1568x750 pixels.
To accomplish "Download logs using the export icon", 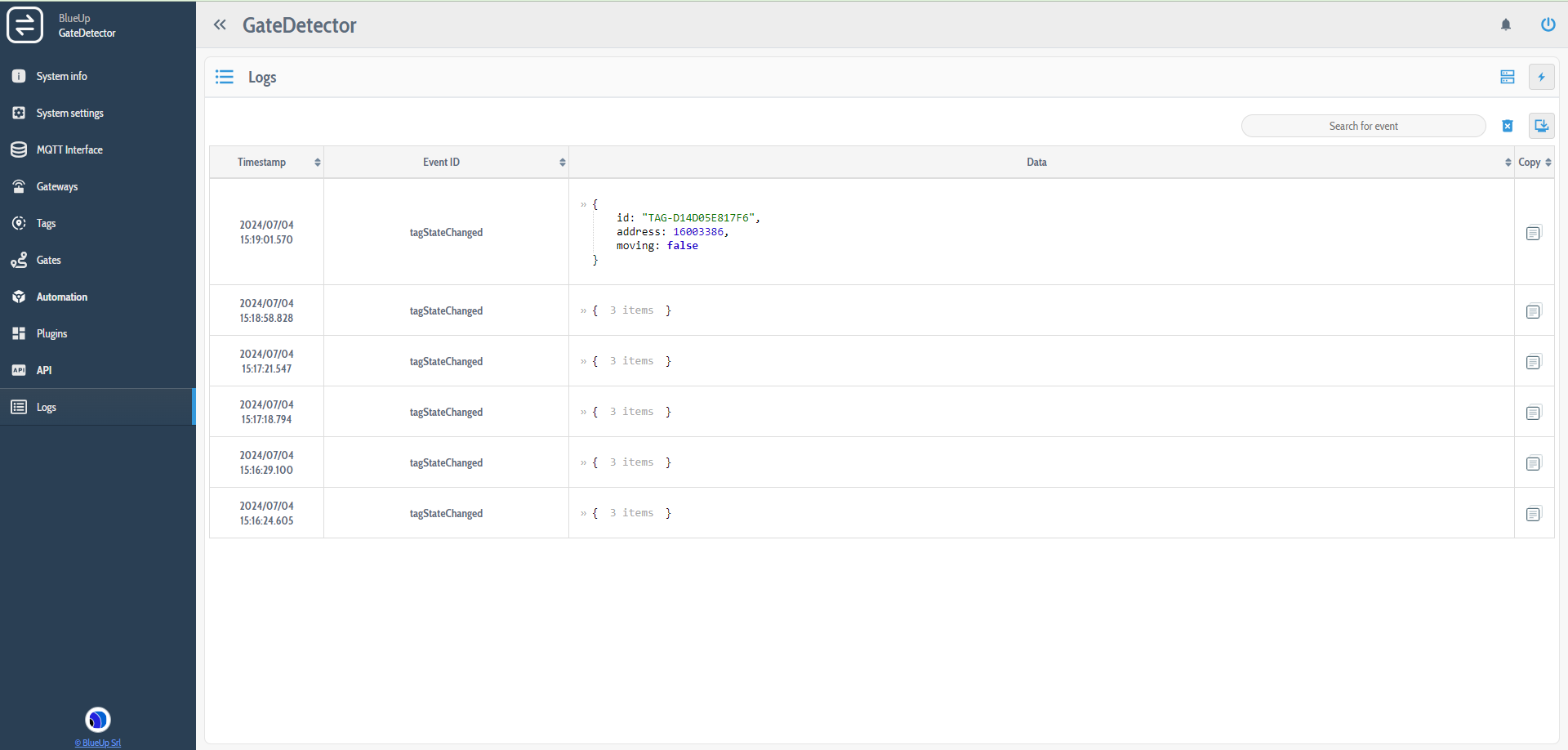I will pyautogui.click(x=1541, y=126).
